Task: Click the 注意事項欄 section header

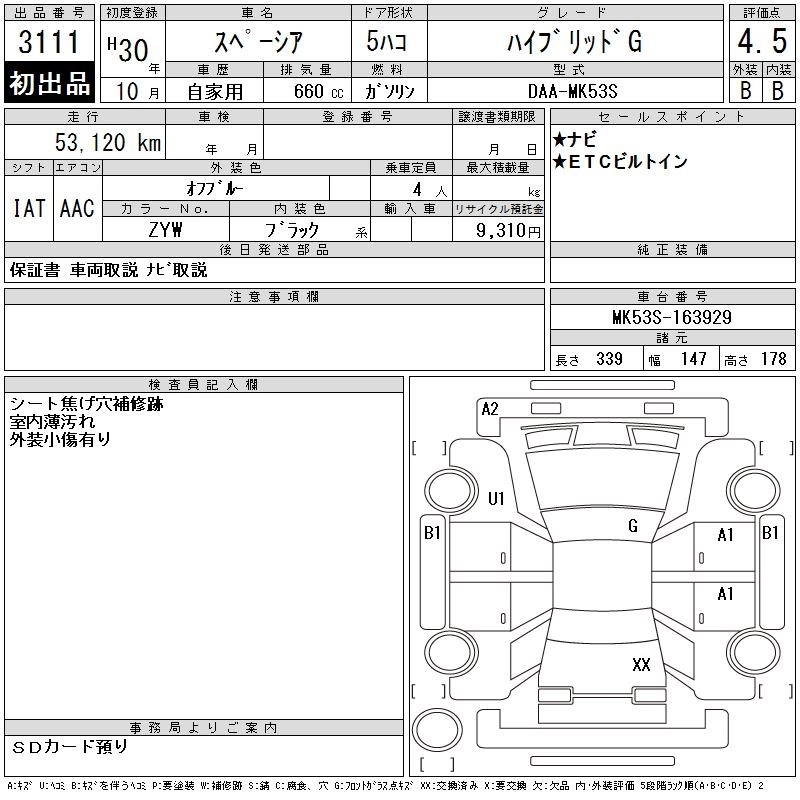Action: point(274,296)
